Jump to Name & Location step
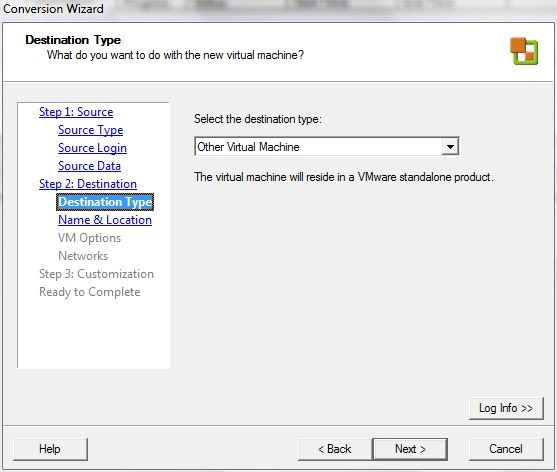The image size is (557, 472). tap(105, 220)
